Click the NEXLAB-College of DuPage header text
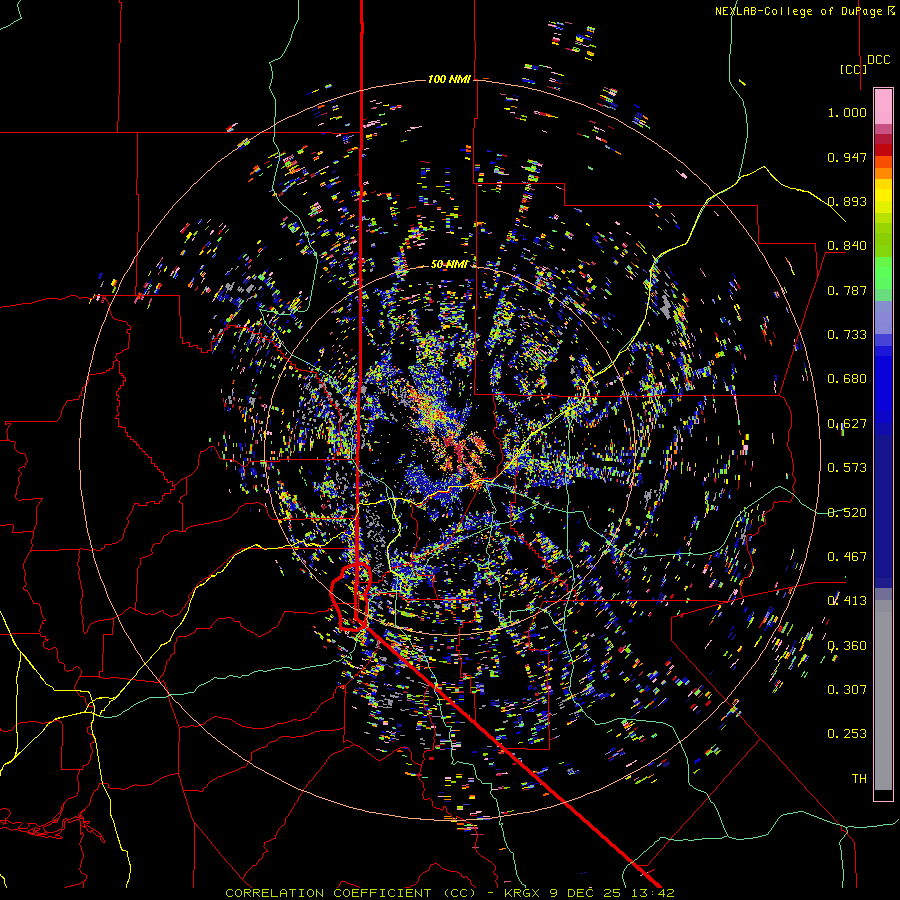900x900 pixels. coord(804,11)
